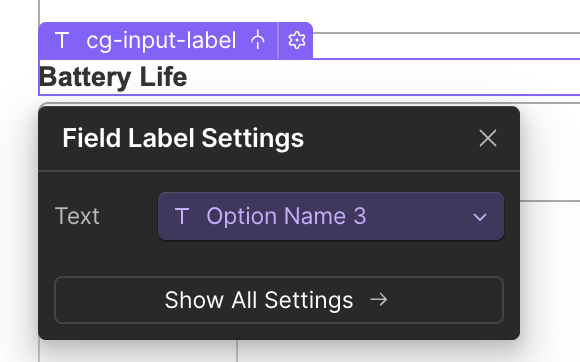Click the Option Name 3 purple binding text
This screenshot has height=362, width=580.
tap(286, 216)
